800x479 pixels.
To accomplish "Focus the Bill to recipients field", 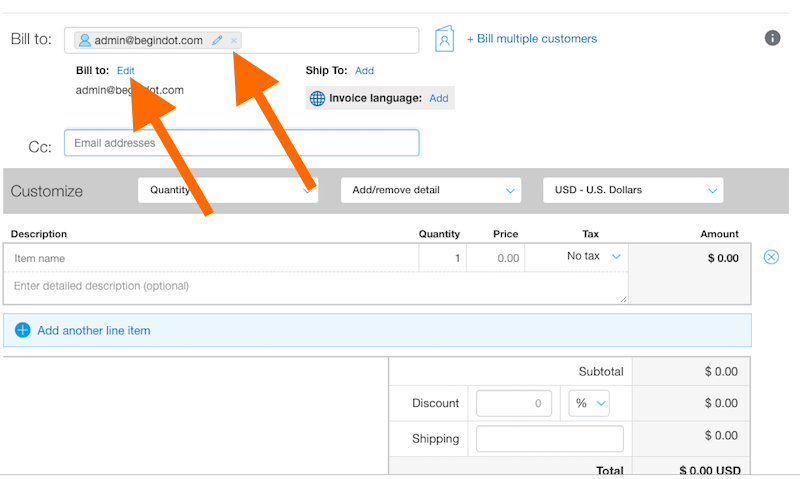I will pyautogui.click(x=241, y=40).
